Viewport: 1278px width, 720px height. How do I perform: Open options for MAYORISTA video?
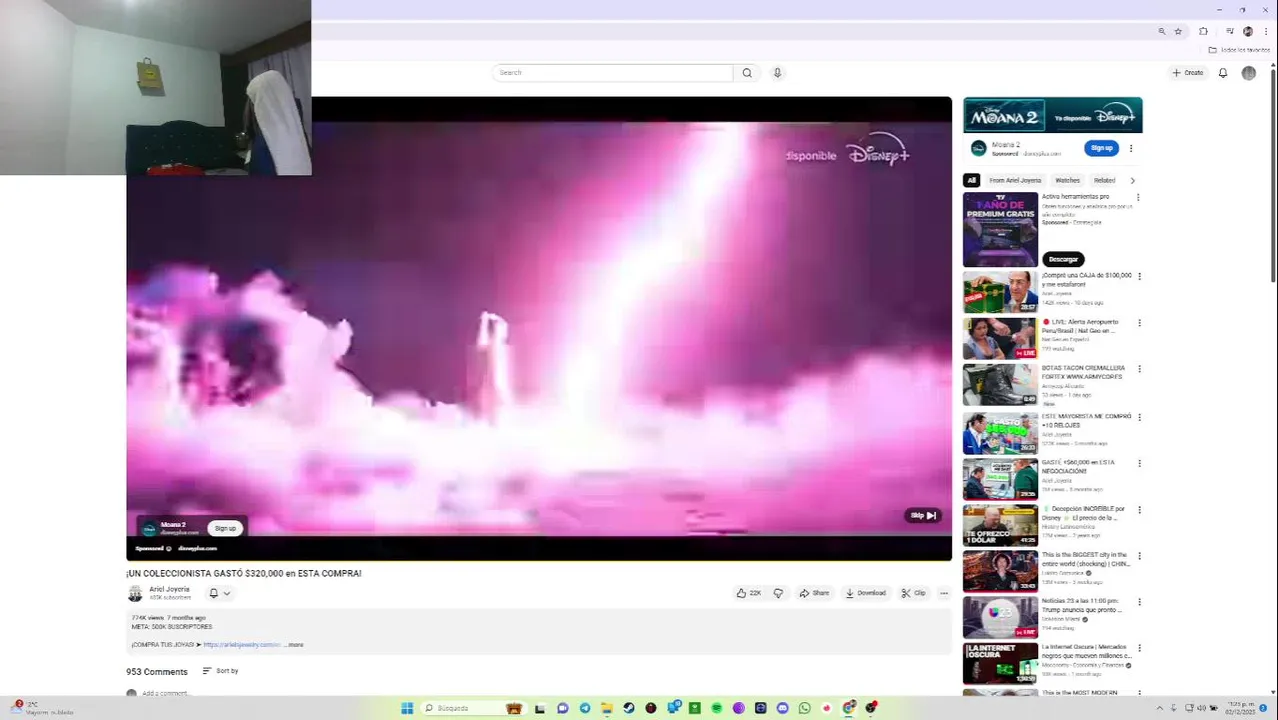[x=1138, y=417]
